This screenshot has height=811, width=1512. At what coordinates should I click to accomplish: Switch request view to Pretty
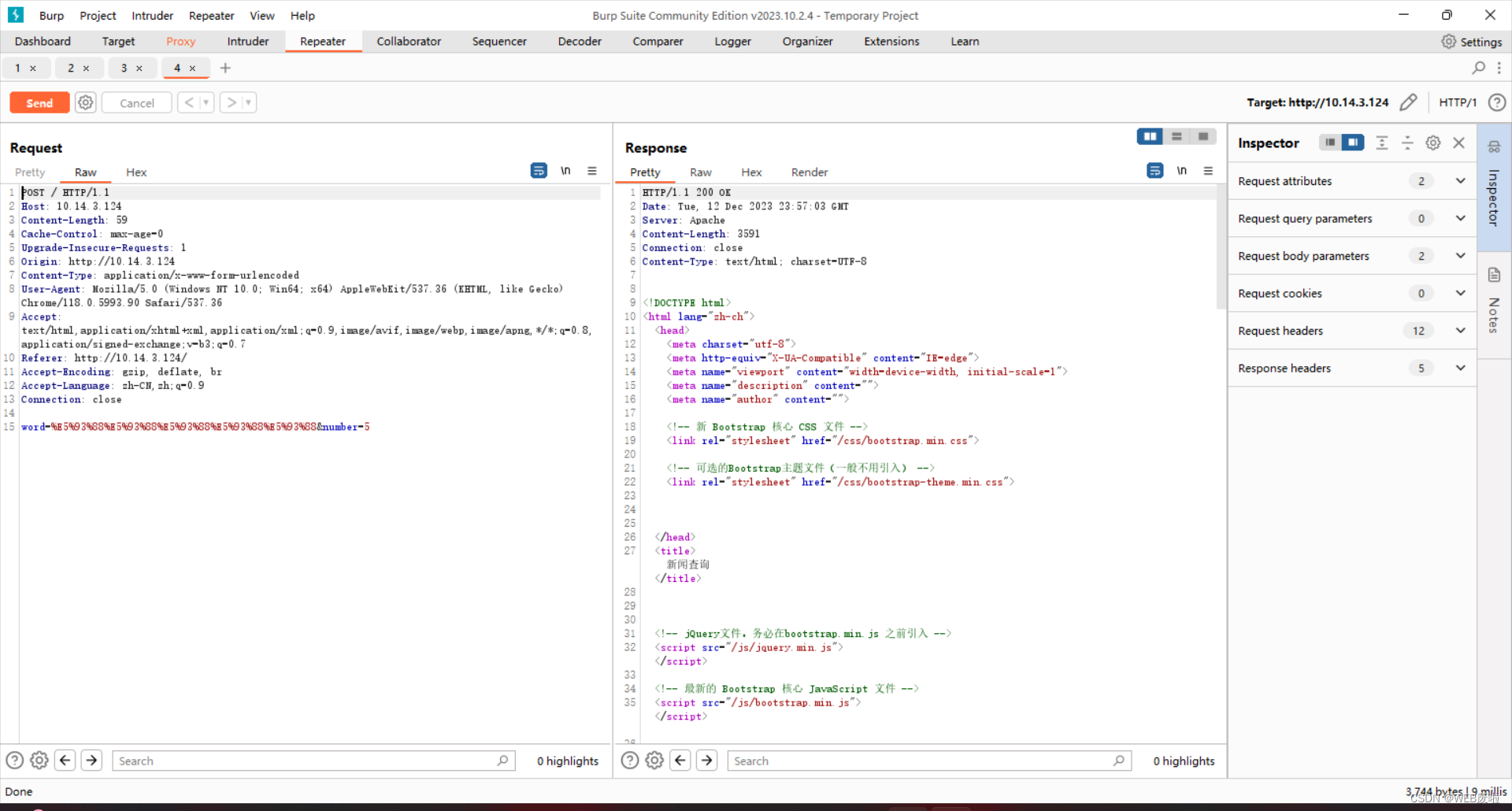(x=30, y=172)
